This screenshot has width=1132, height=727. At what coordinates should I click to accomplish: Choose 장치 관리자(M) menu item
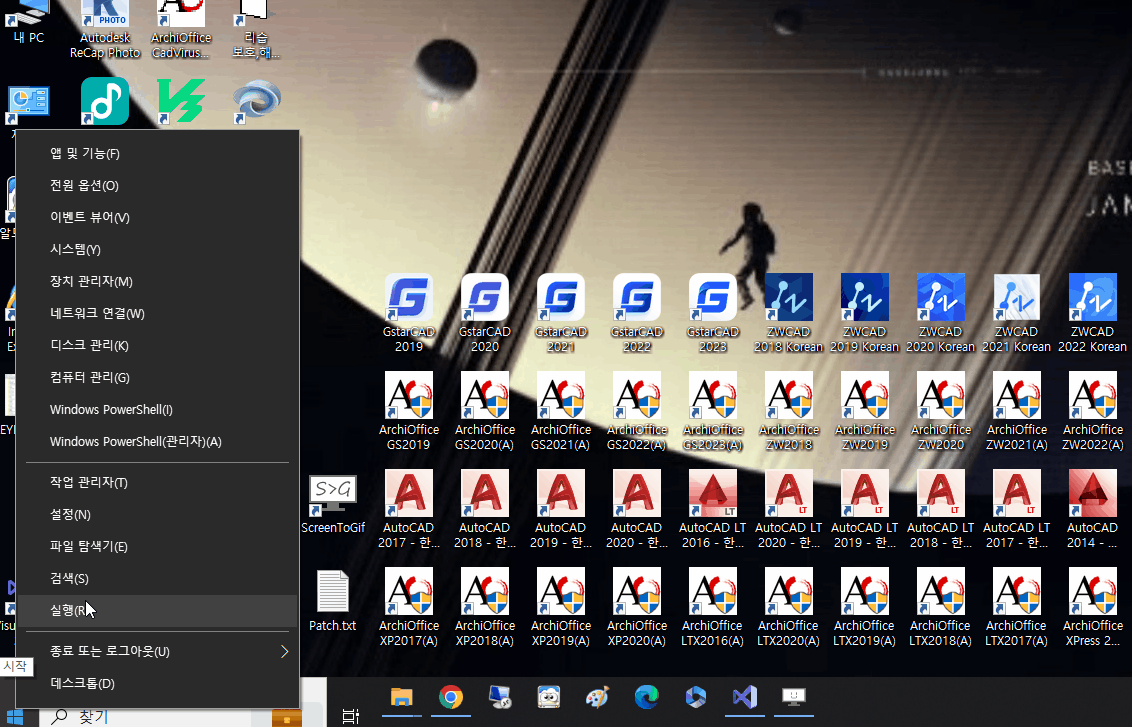157,282
